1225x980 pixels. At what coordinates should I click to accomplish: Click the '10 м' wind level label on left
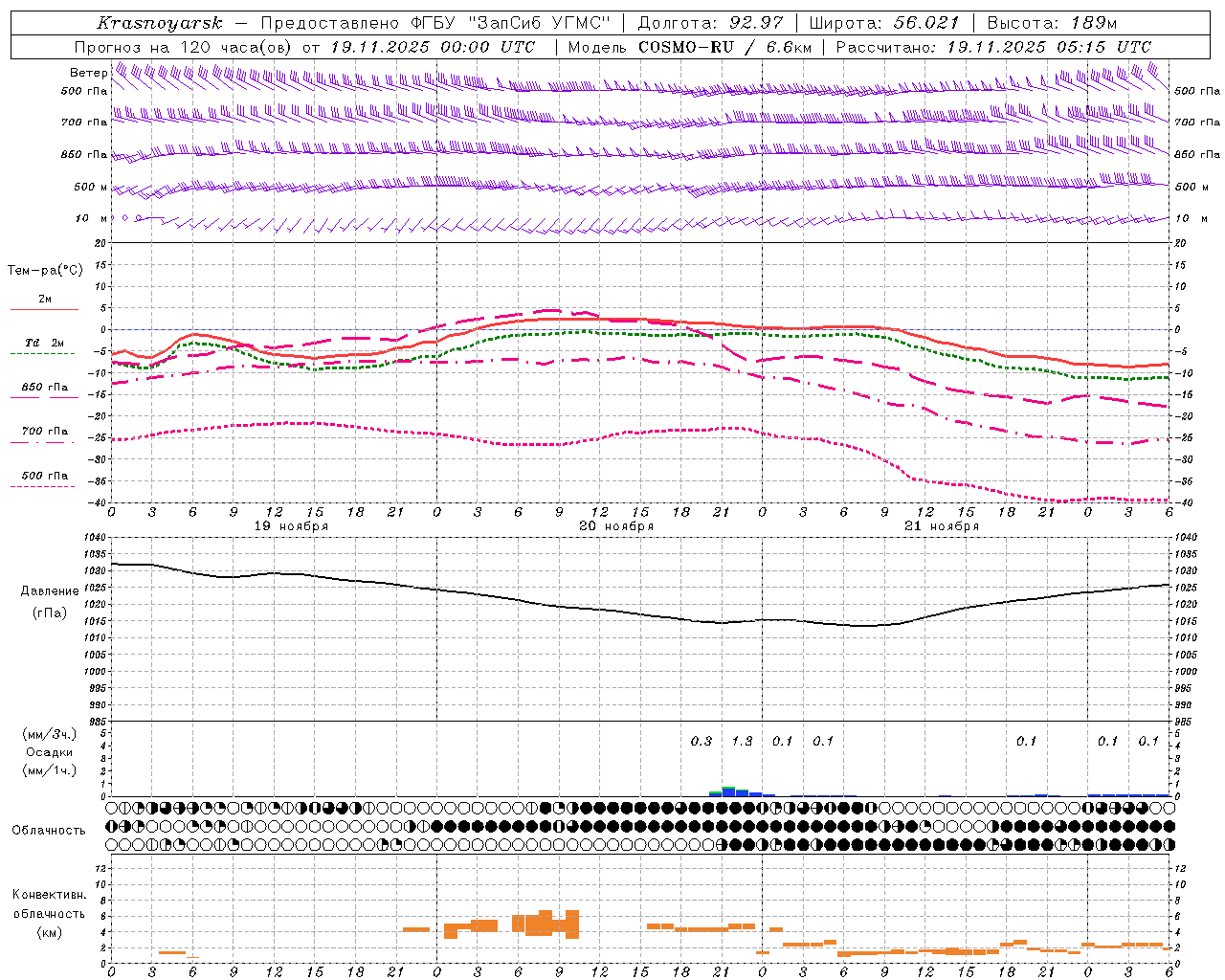(x=92, y=218)
